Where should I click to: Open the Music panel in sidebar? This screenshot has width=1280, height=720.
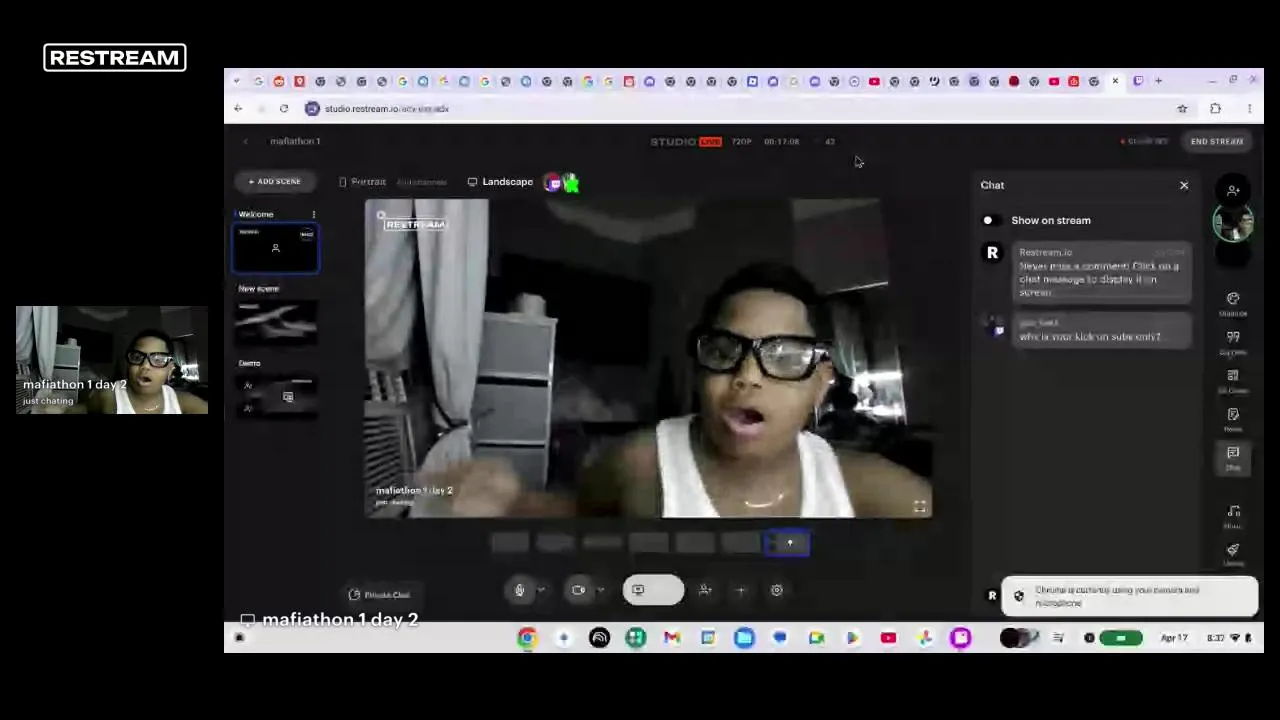click(1233, 516)
